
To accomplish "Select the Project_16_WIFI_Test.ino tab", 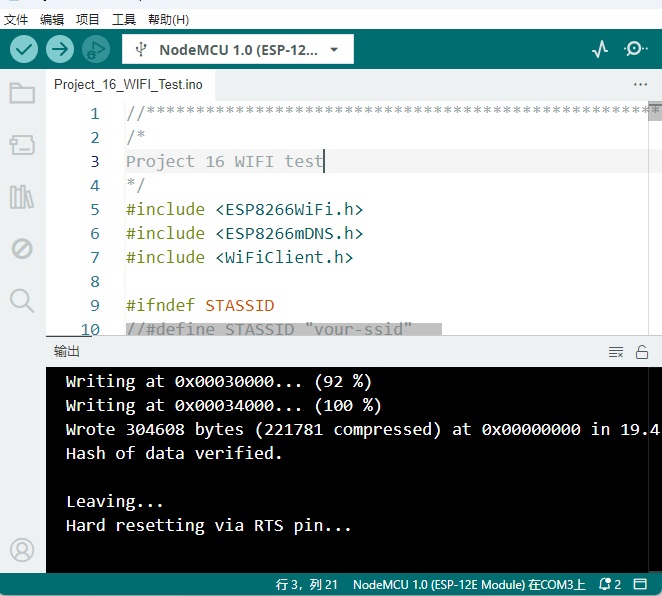I will pyautogui.click(x=128, y=84).
